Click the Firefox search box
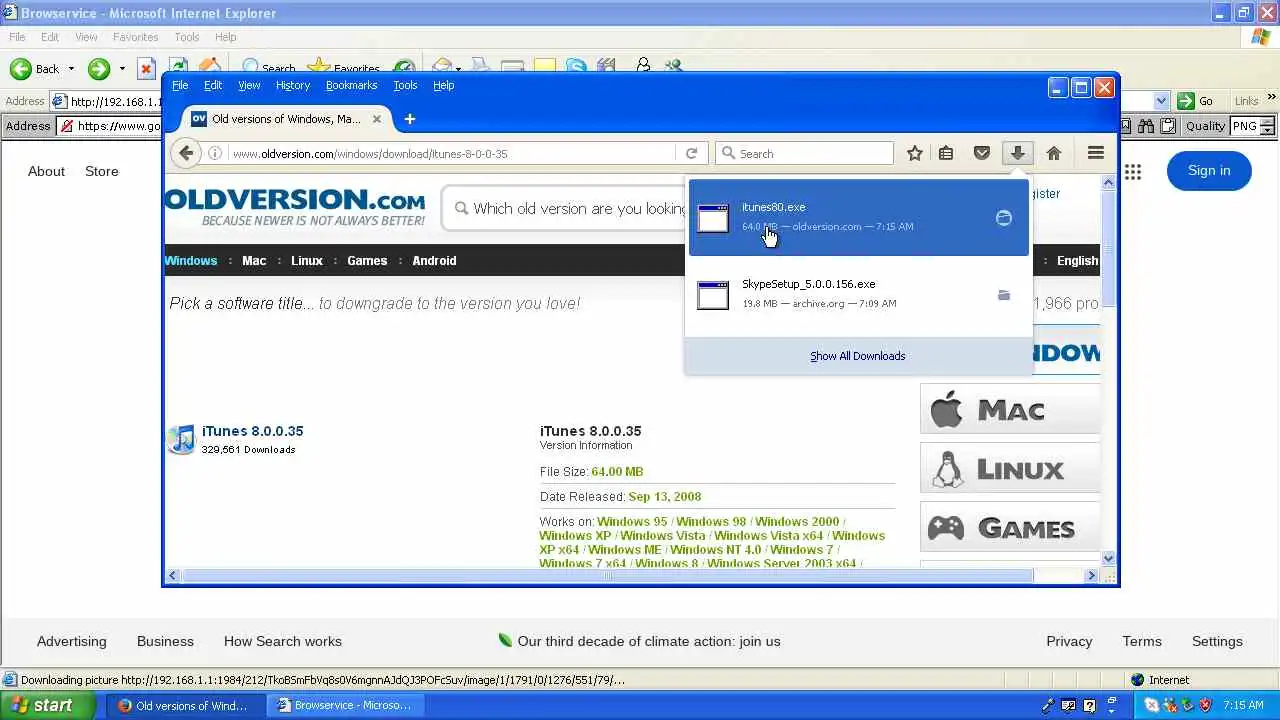Image resolution: width=1280 pixels, height=720 pixels. [x=805, y=153]
